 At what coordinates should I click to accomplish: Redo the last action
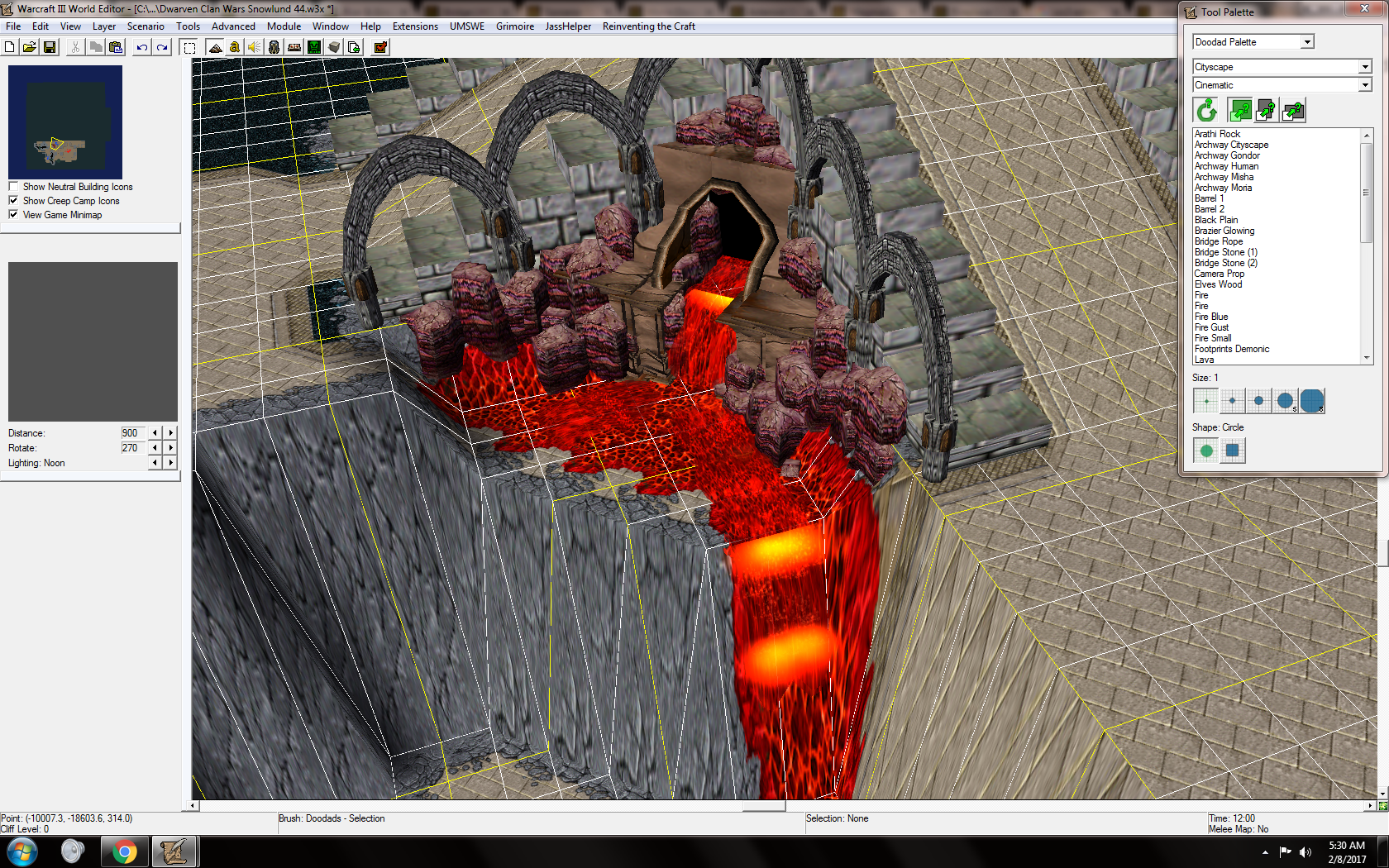pyautogui.click(x=162, y=47)
